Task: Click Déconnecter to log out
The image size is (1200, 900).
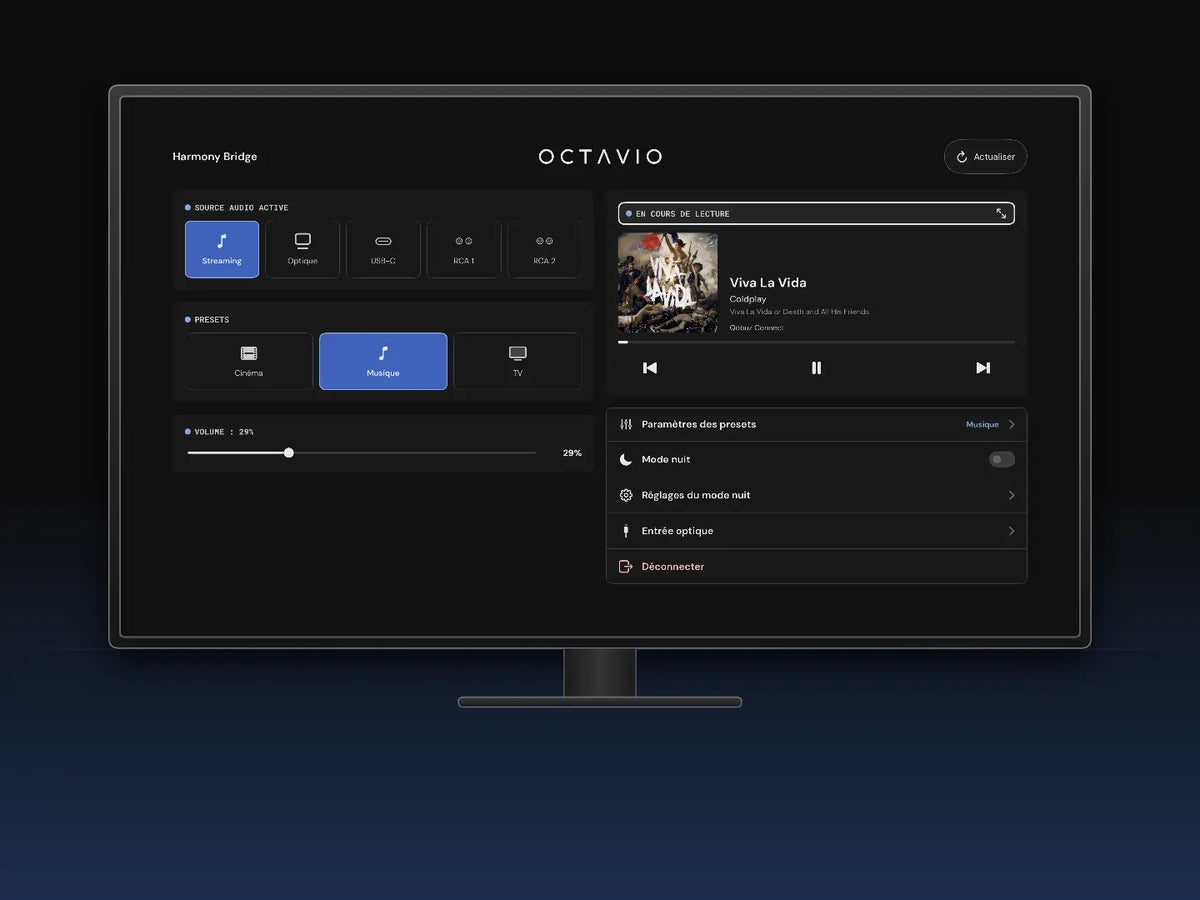Action: pos(816,566)
